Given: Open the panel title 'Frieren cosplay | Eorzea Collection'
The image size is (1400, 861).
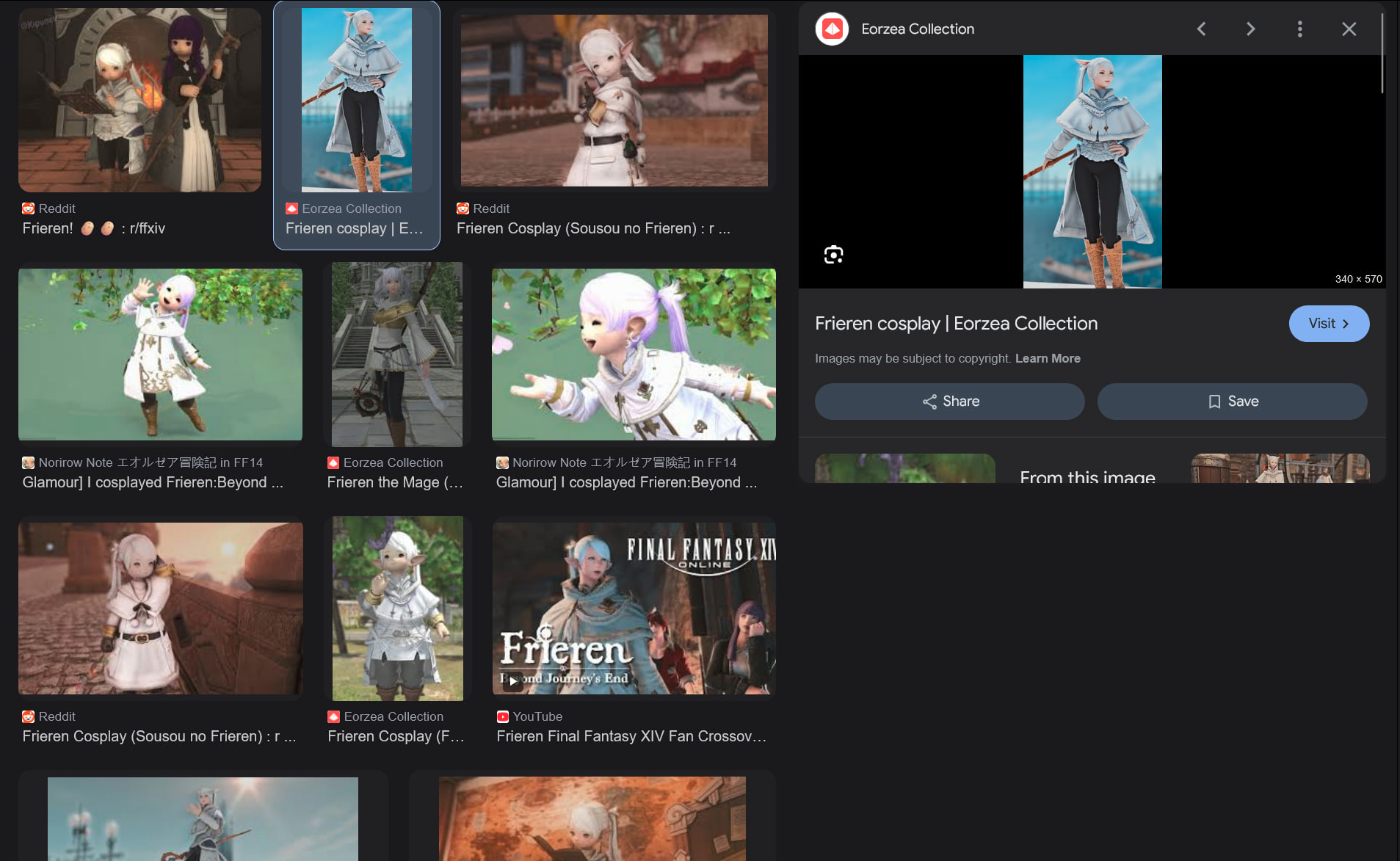Looking at the screenshot, I should tap(956, 324).
